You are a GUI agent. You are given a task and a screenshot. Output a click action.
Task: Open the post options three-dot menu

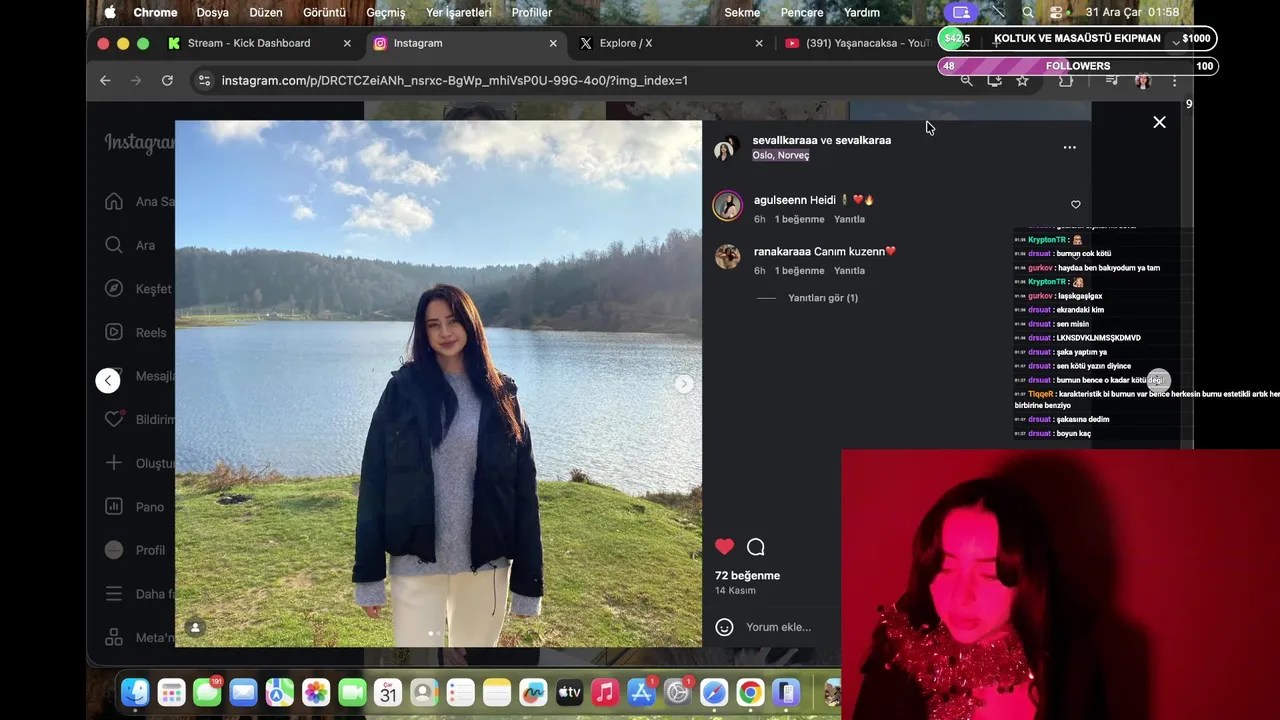[x=1069, y=147]
